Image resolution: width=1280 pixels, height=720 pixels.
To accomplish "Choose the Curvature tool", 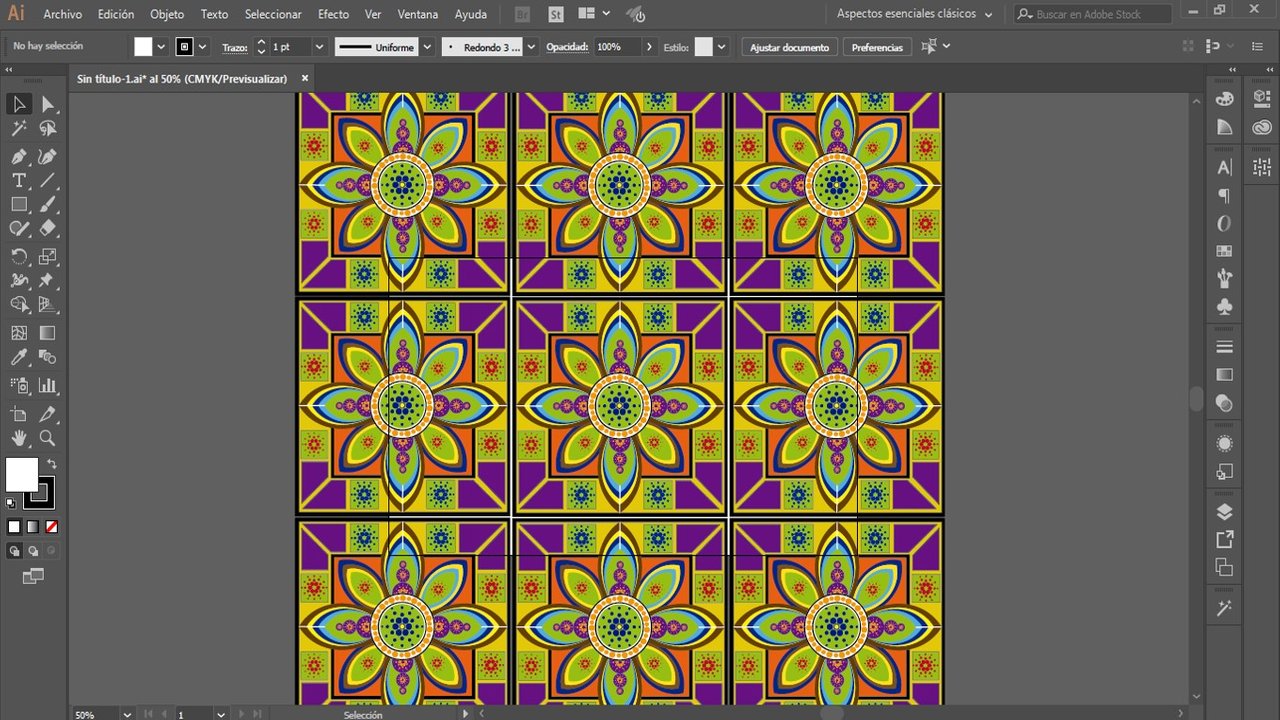I will pyautogui.click(x=47, y=156).
